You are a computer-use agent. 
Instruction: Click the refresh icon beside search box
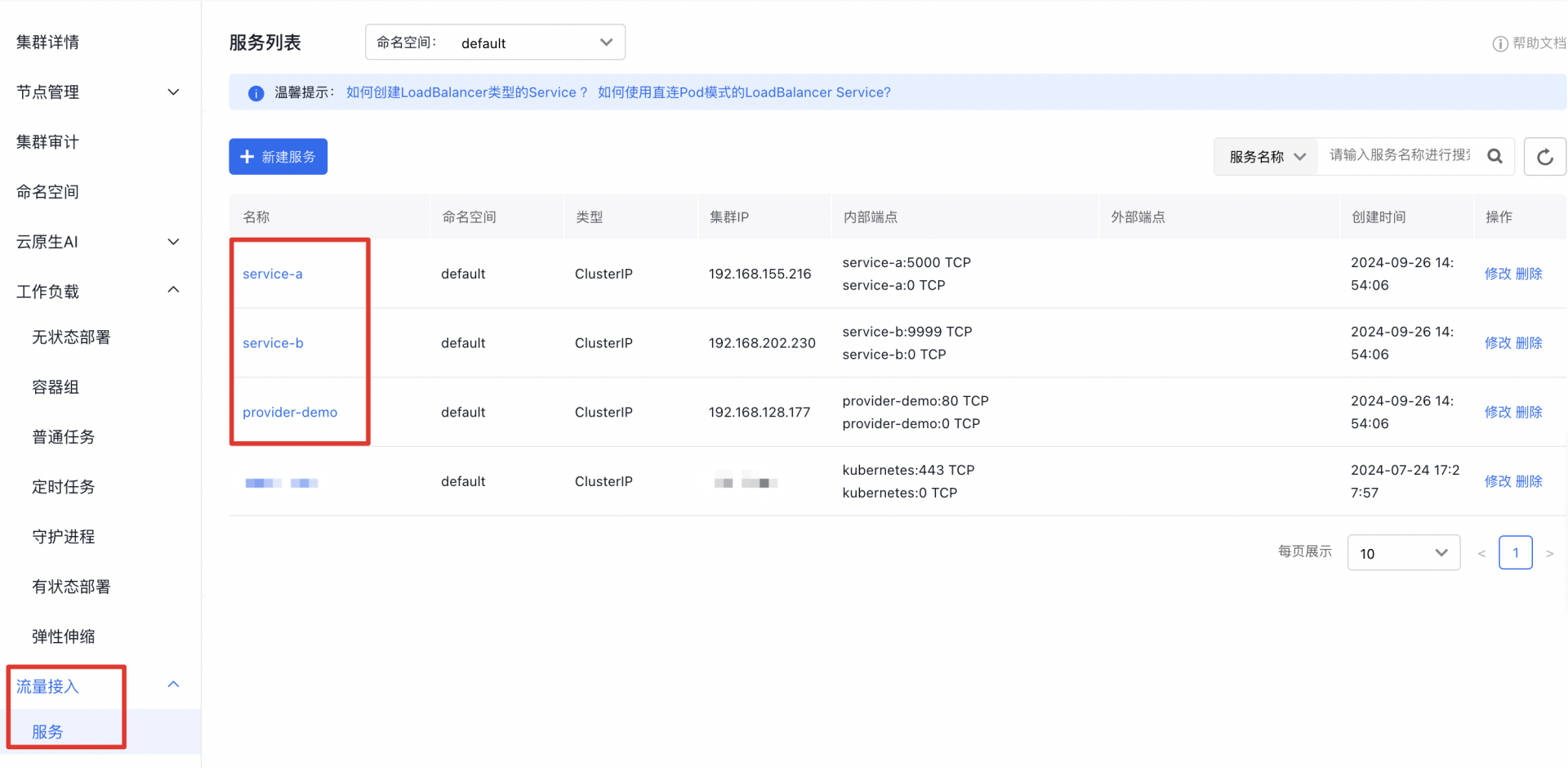click(x=1544, y=157)
